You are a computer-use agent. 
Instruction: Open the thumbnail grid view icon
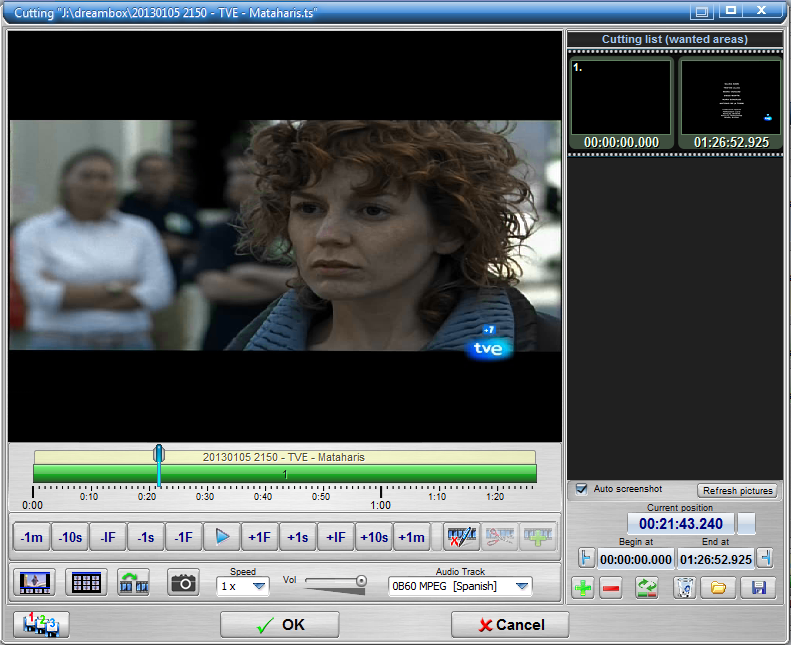[86, 583]
